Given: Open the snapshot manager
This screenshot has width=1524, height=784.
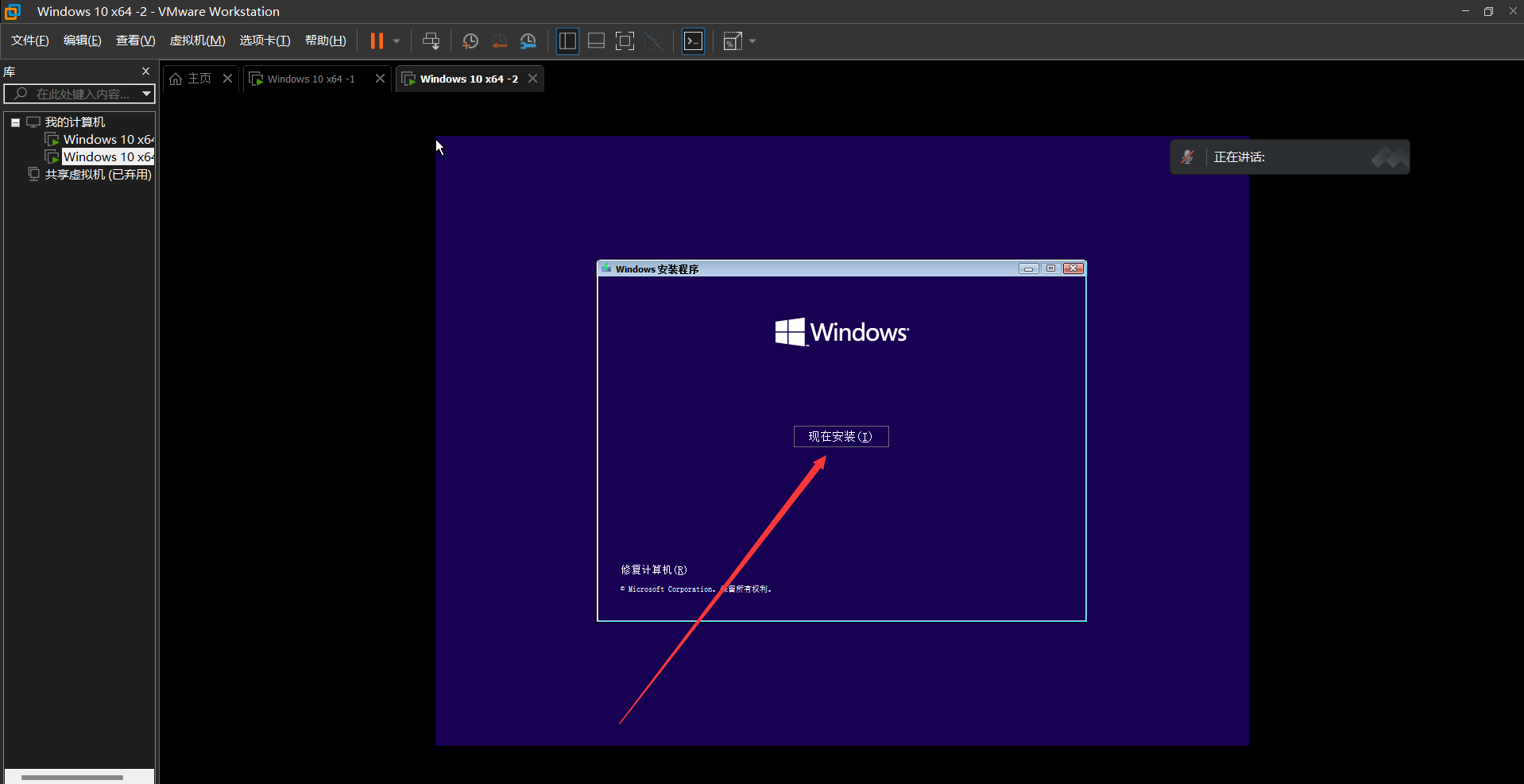Looking at the screenshot, I should pyautogui.click(x=528, y=41).
